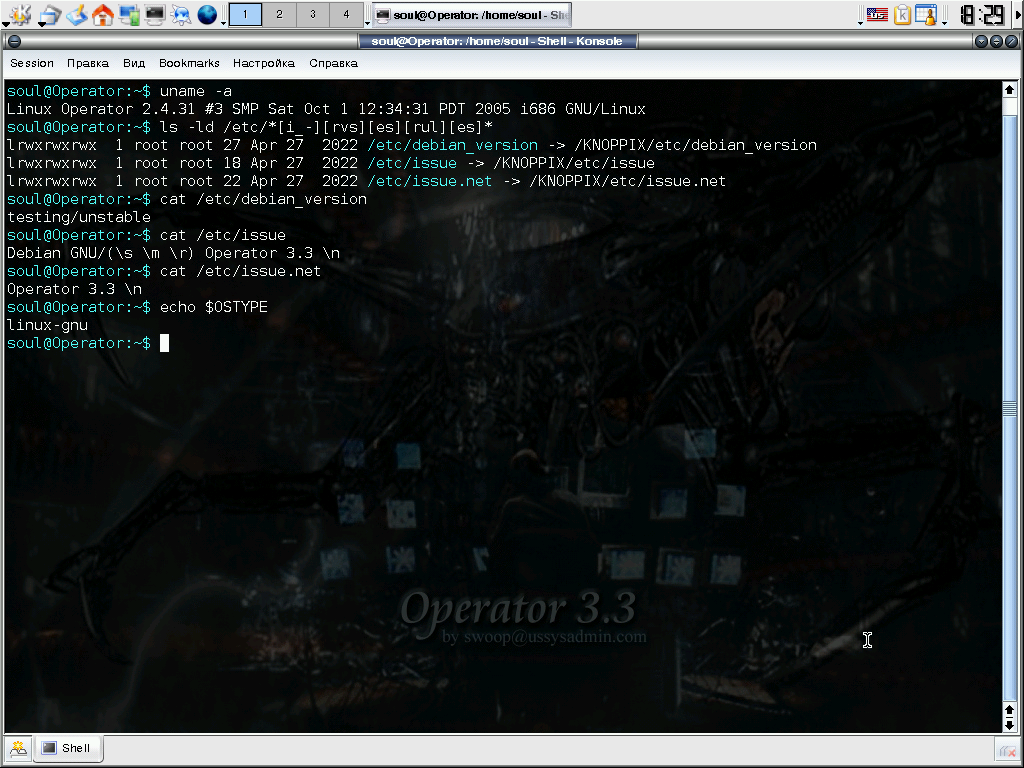Open the Bookmarks menu

(189, 63)
